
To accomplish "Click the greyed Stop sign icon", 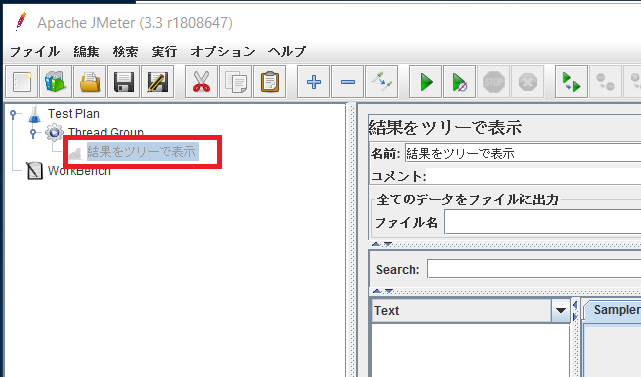I will click(x=493, y=82).
